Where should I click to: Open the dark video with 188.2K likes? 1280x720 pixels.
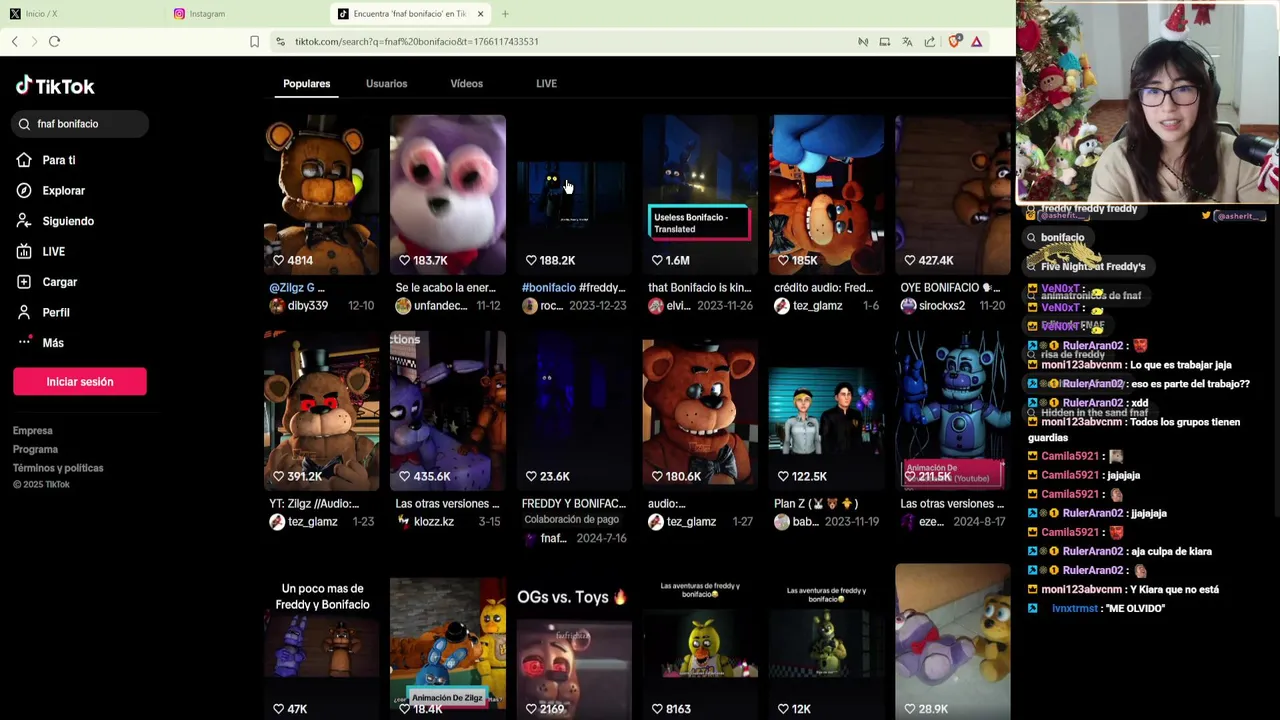(x=574, y=194)
